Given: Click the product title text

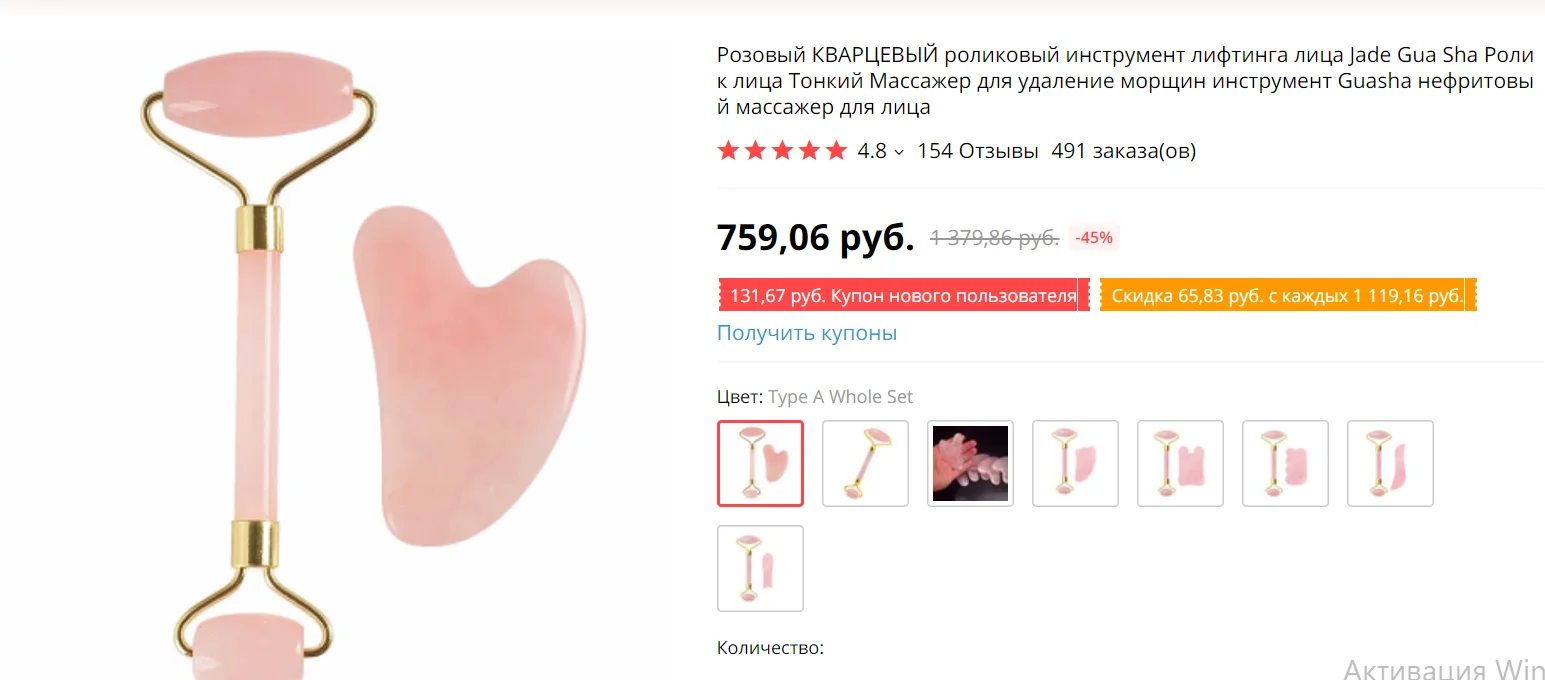Looking at the screenshot, I should click(x=1125, y=80).
